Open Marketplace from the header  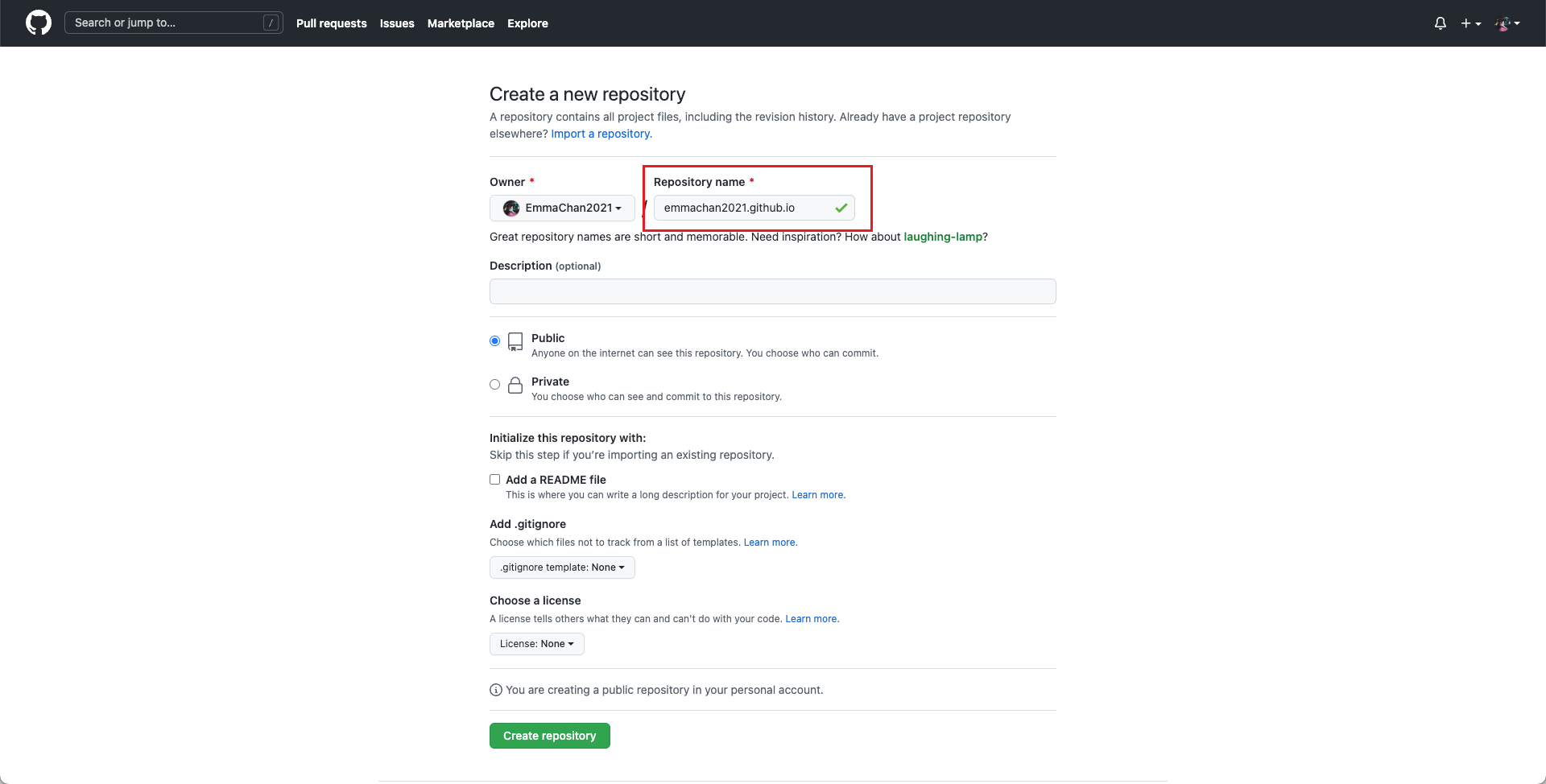pos(461,23)
